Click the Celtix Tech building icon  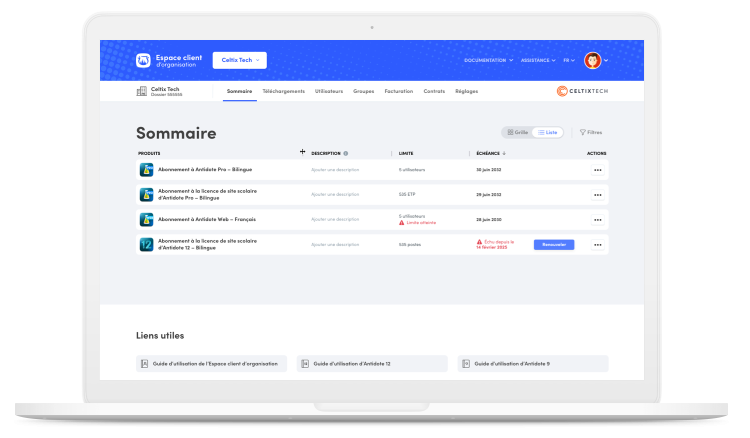click(x=141, y=91)
